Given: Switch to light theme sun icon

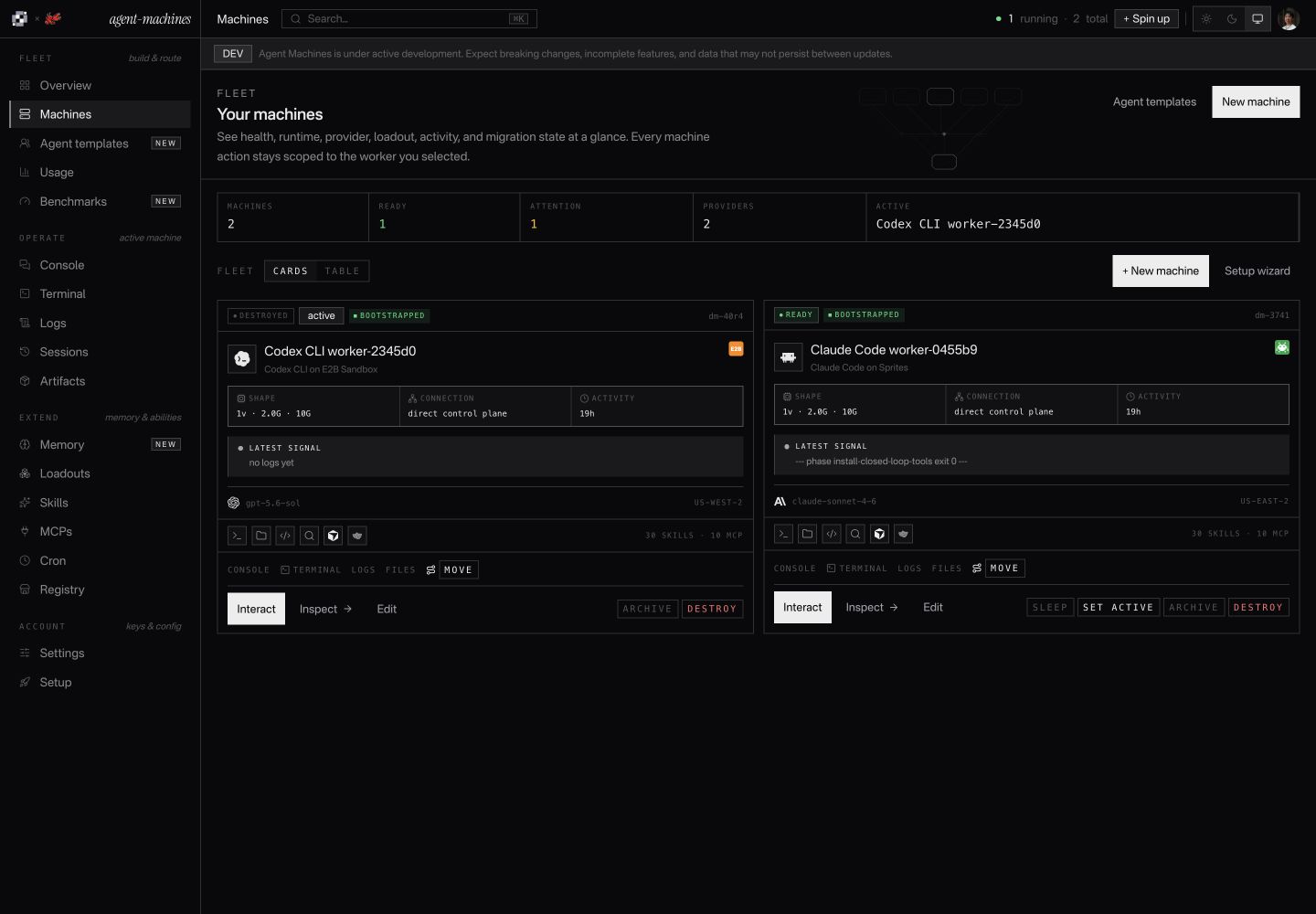Looking at the screenshot, I should (x=1206, y=18).
